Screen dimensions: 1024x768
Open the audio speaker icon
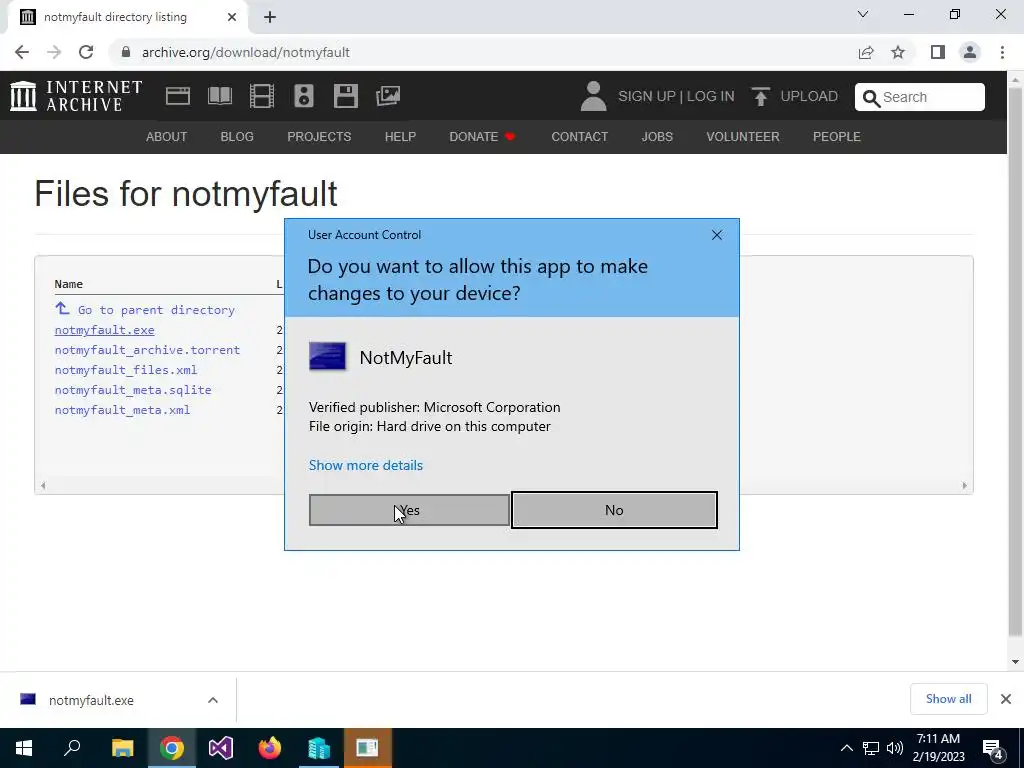click(304, 96)
